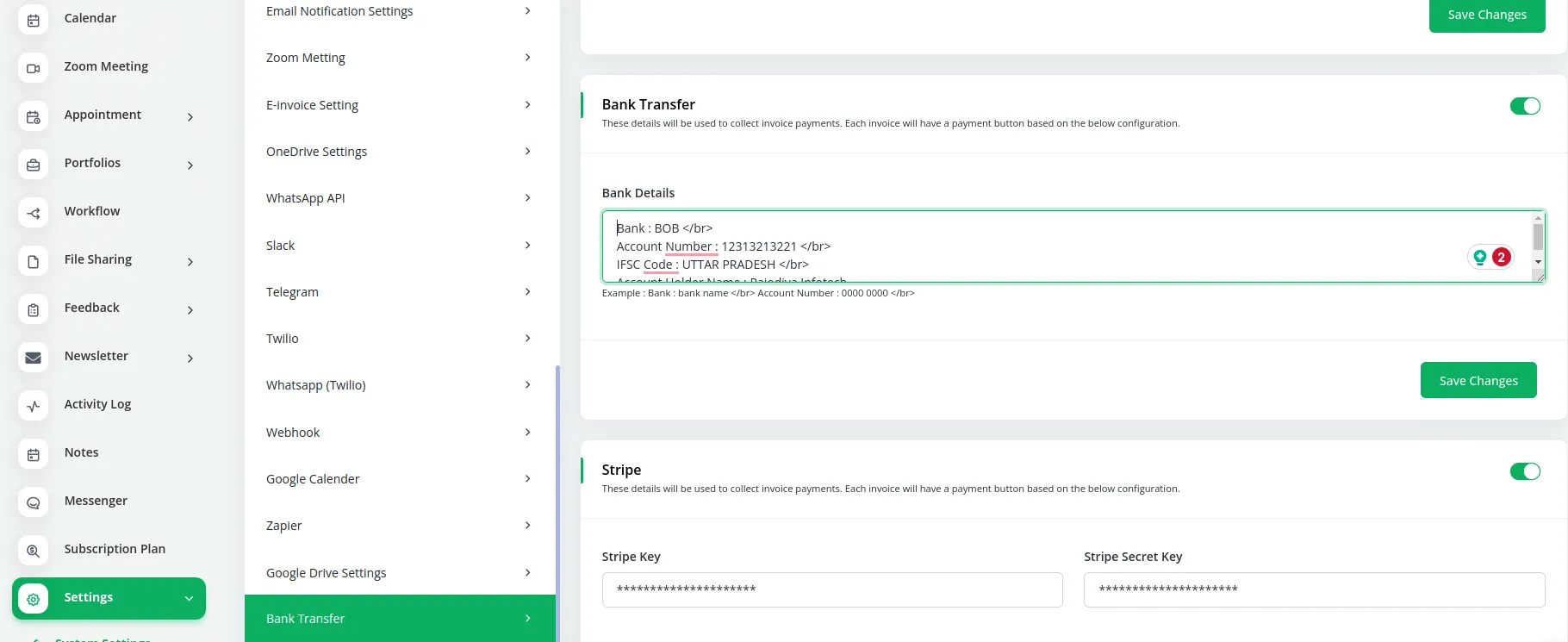The width and height of the screenshot is (1568, 642).
Task: Click the red grammar-checker badge in textarea
Action: (1501, 257)
